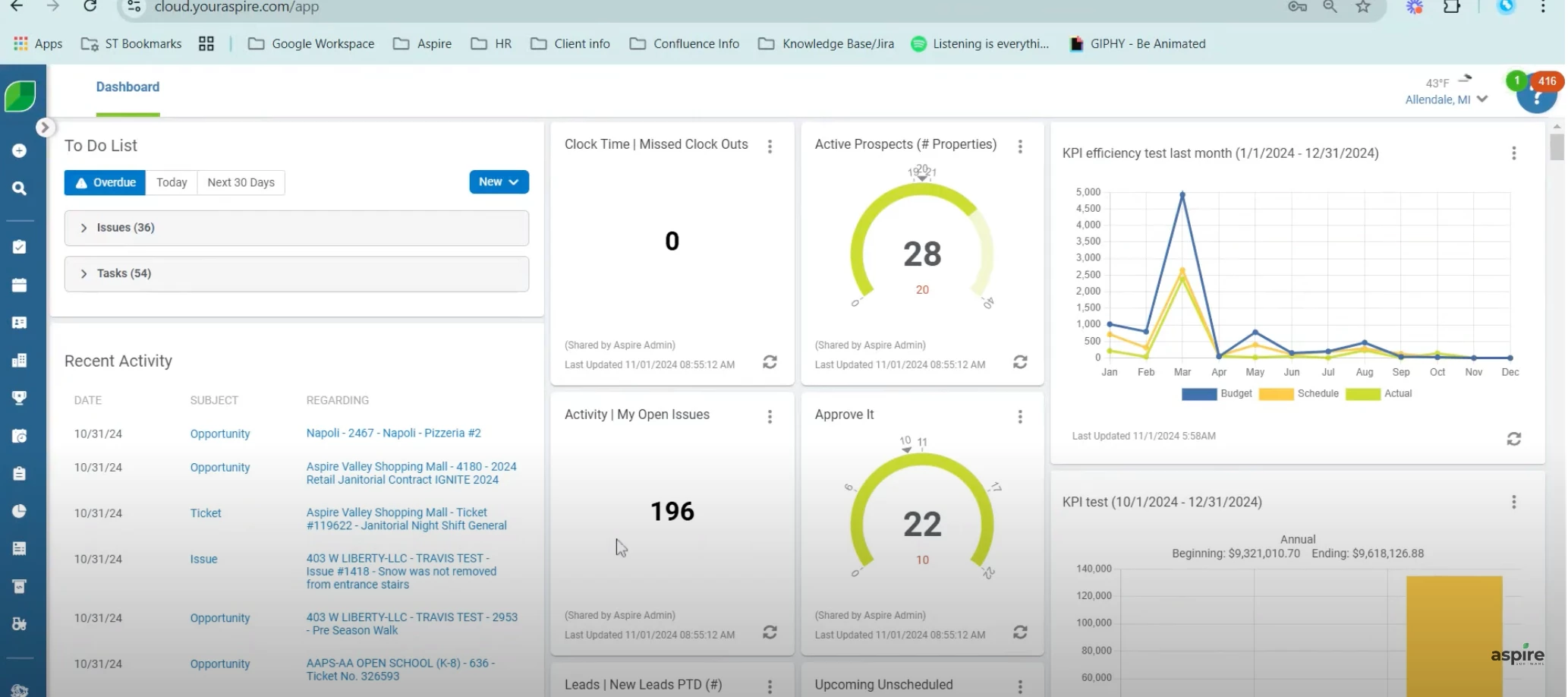Click the blue Budget legend swatch
This screenshot has height=697, width=1568.
[x=1199, y=394]
